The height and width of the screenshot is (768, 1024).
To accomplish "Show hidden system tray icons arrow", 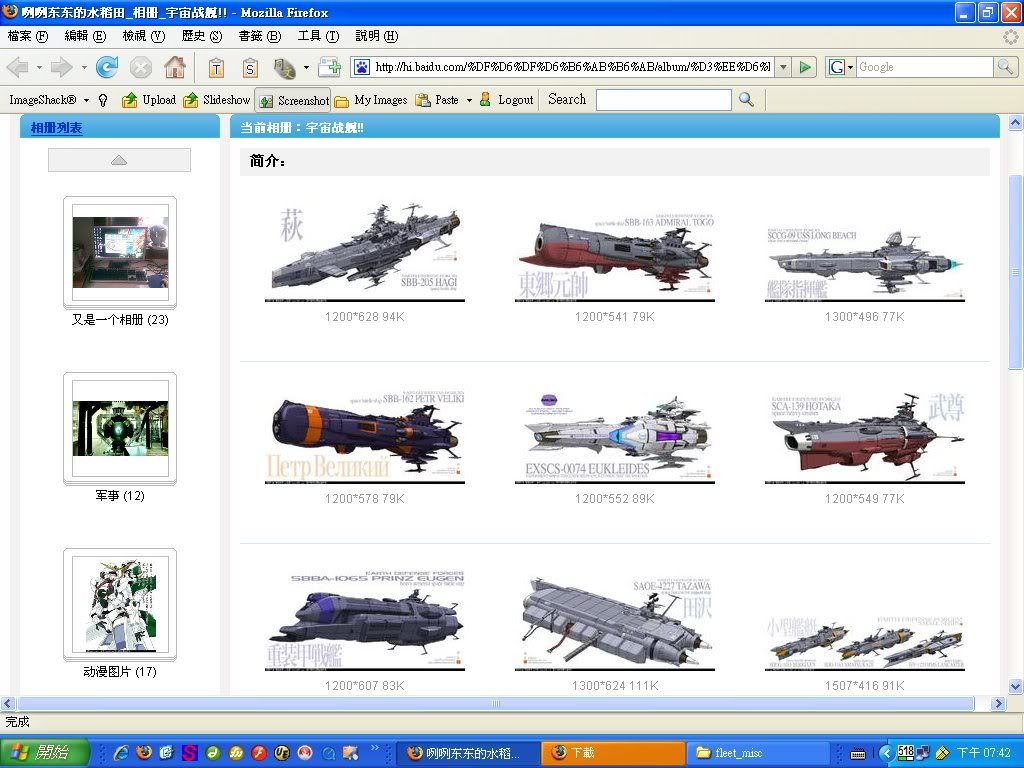I will [886, 753].
